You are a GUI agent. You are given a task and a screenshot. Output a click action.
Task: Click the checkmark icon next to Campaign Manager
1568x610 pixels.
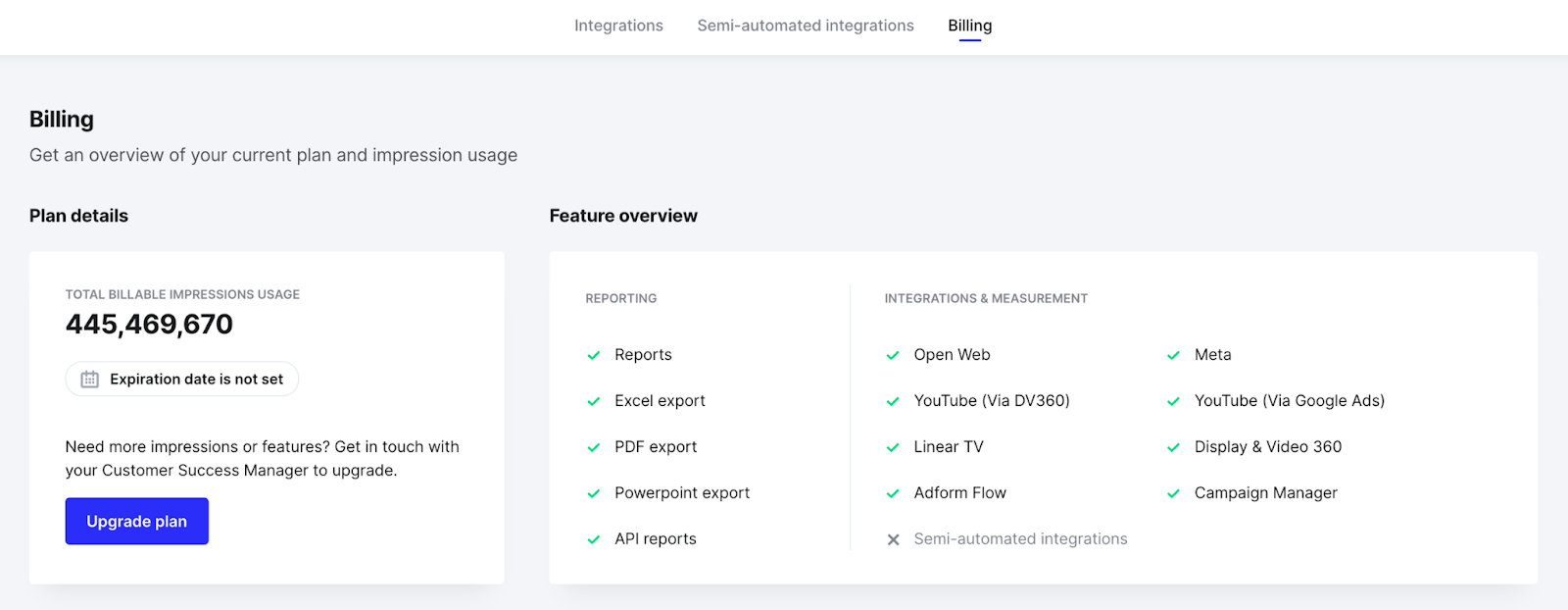1173,493
